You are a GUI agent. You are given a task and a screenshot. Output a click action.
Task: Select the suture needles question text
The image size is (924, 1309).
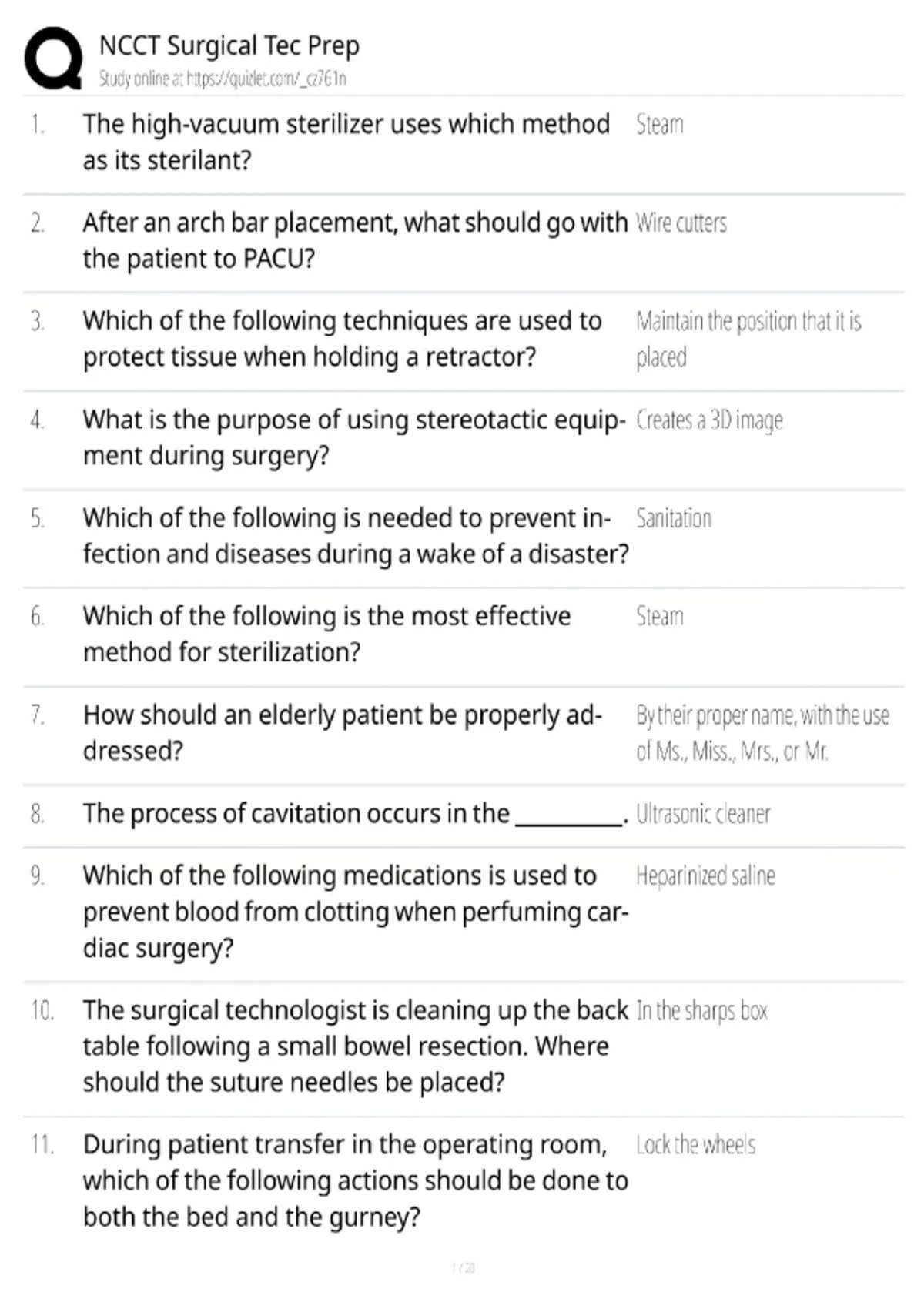pos(355,1046)
